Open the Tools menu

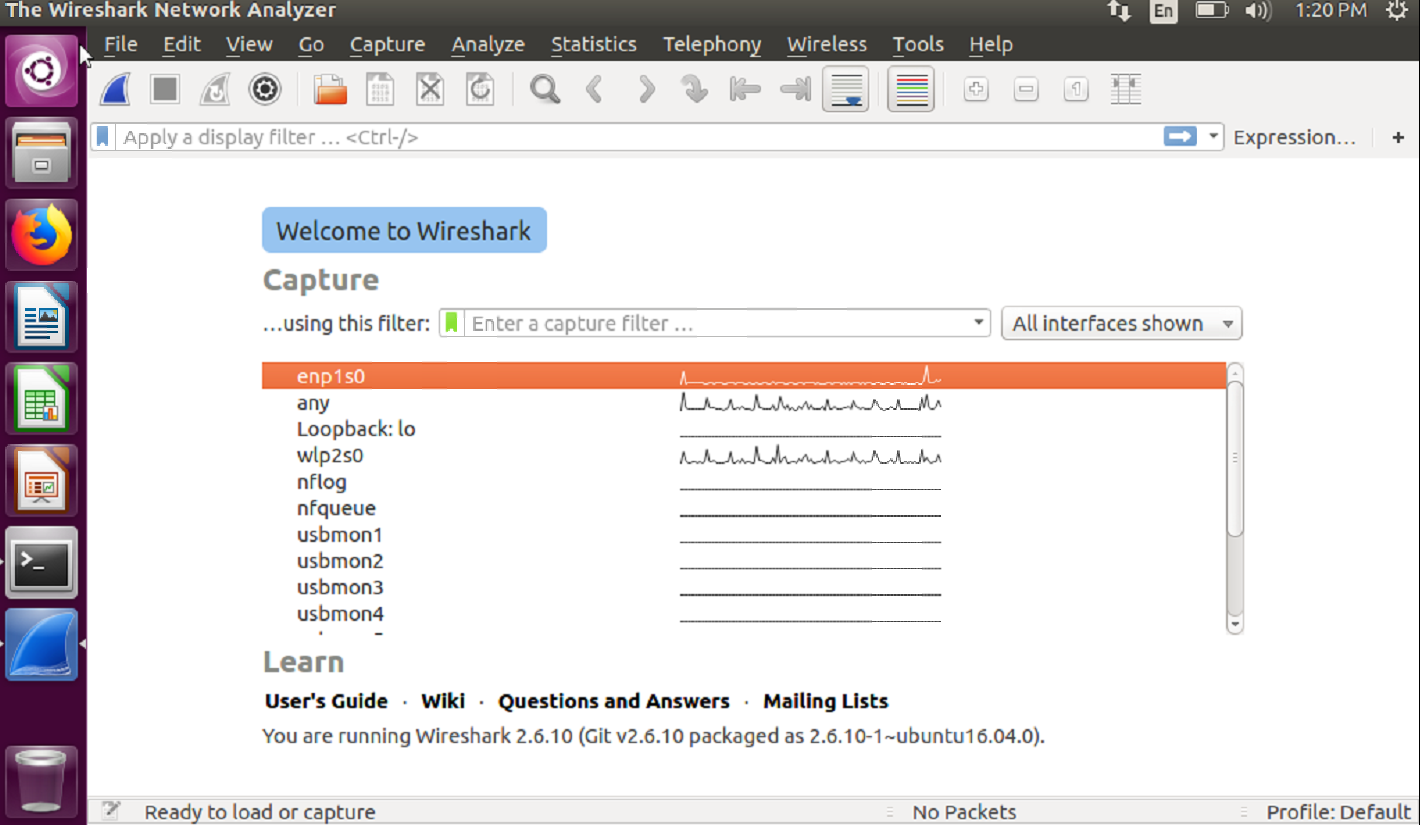pyautogui.click(x=918, y=44)
